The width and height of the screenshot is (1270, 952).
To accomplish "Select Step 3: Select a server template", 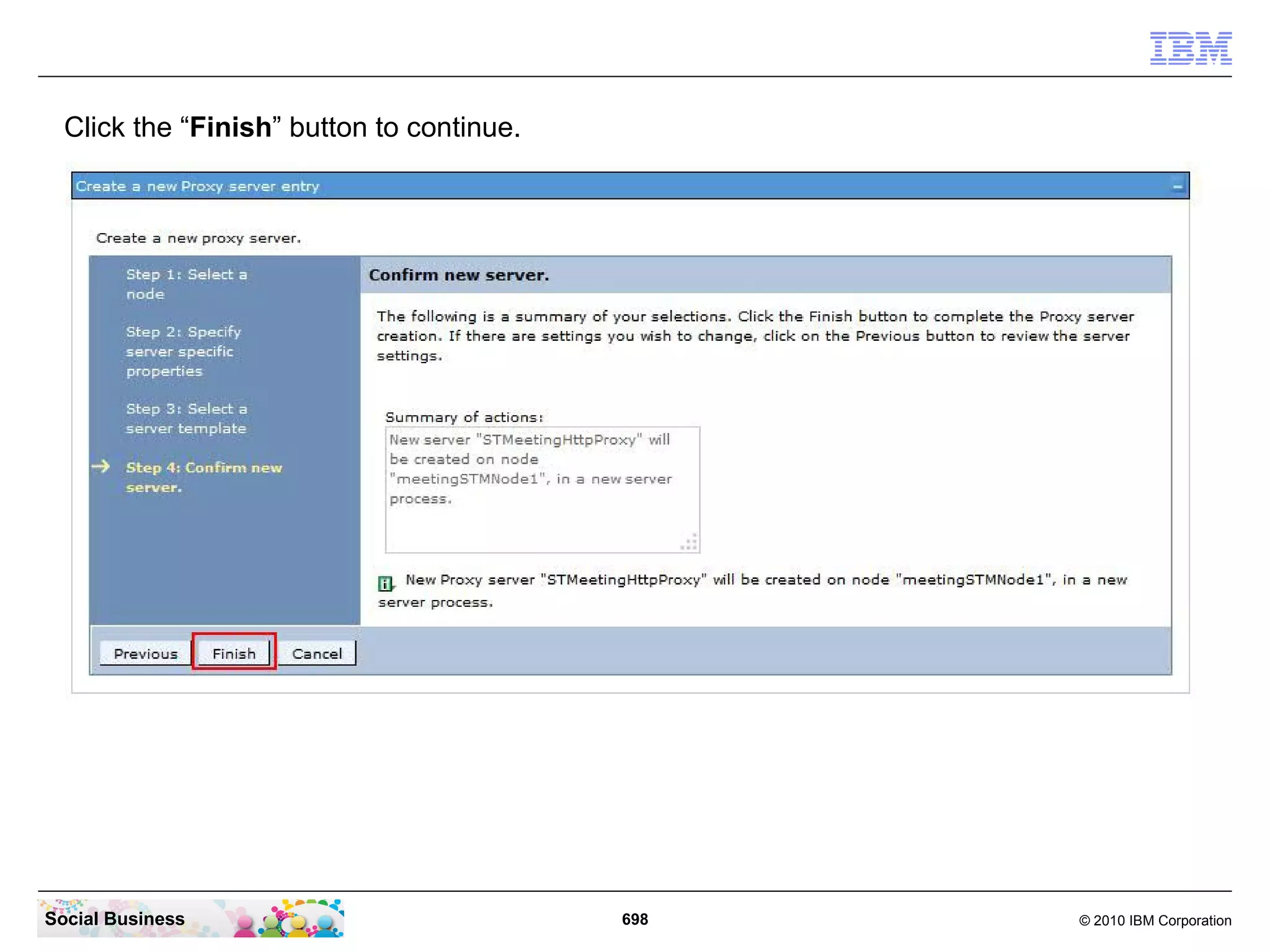I will click(x=186, y=418).
